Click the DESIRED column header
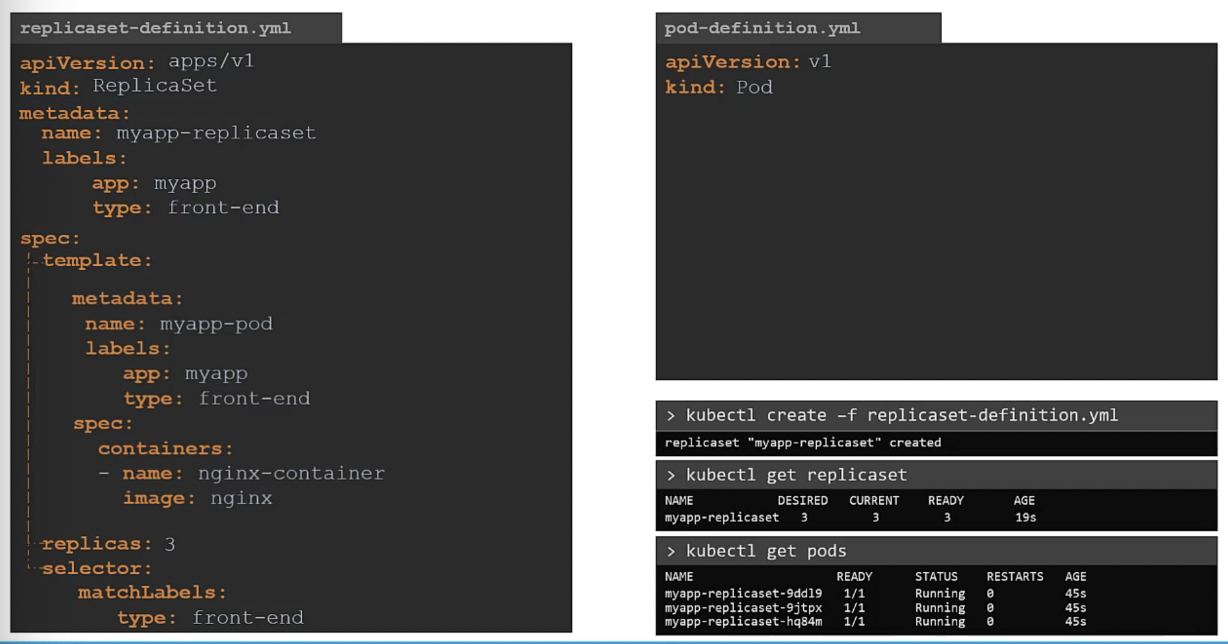Image resolution: width=1228 pixels, height=644 pixels. (x=803, y=500)
